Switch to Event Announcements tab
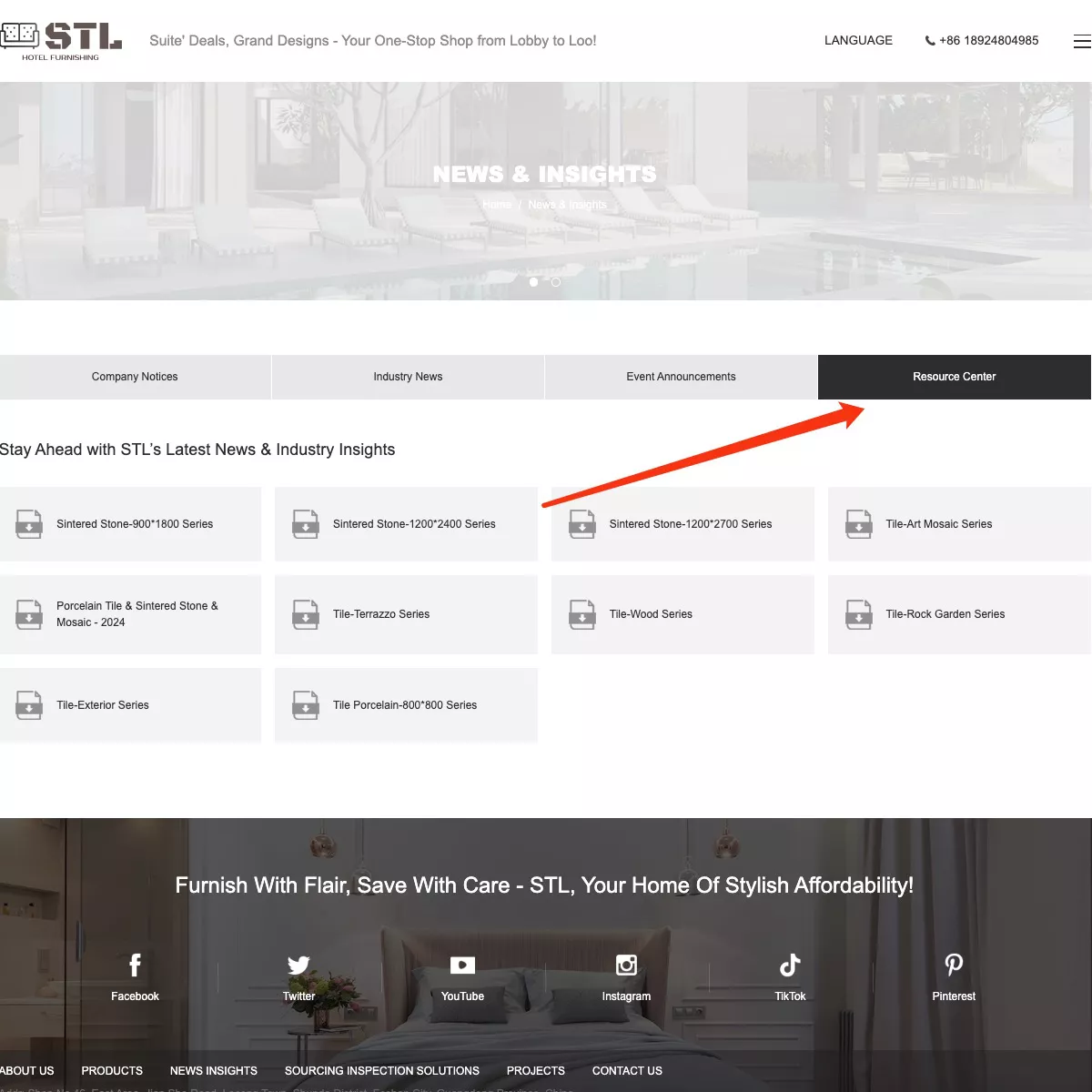 click(x=681, y=377)
